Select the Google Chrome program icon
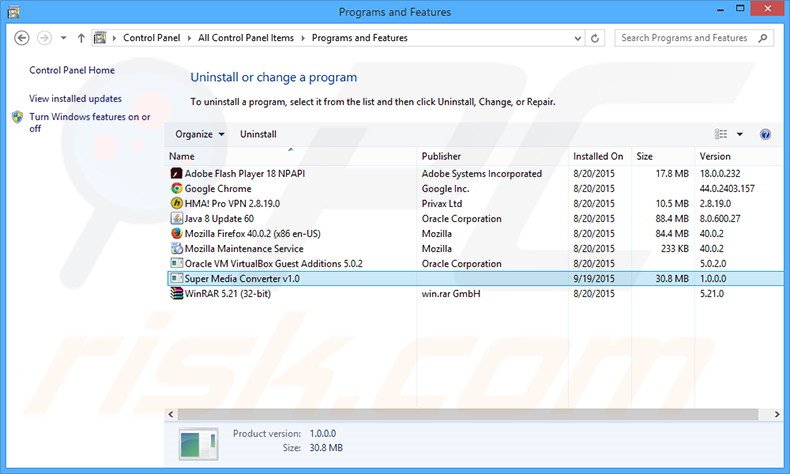This screenshot has height=474, width=790. coord(176,188)
